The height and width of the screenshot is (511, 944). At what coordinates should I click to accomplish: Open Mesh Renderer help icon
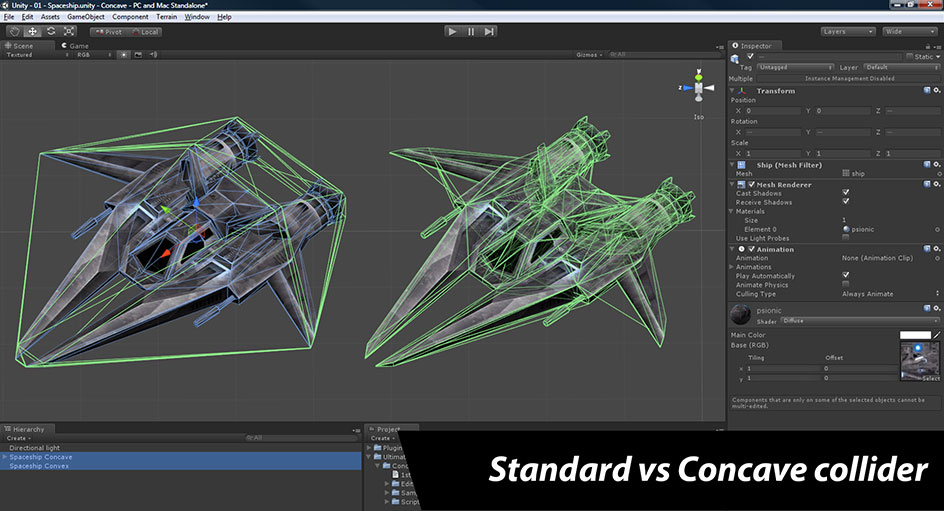927,184
